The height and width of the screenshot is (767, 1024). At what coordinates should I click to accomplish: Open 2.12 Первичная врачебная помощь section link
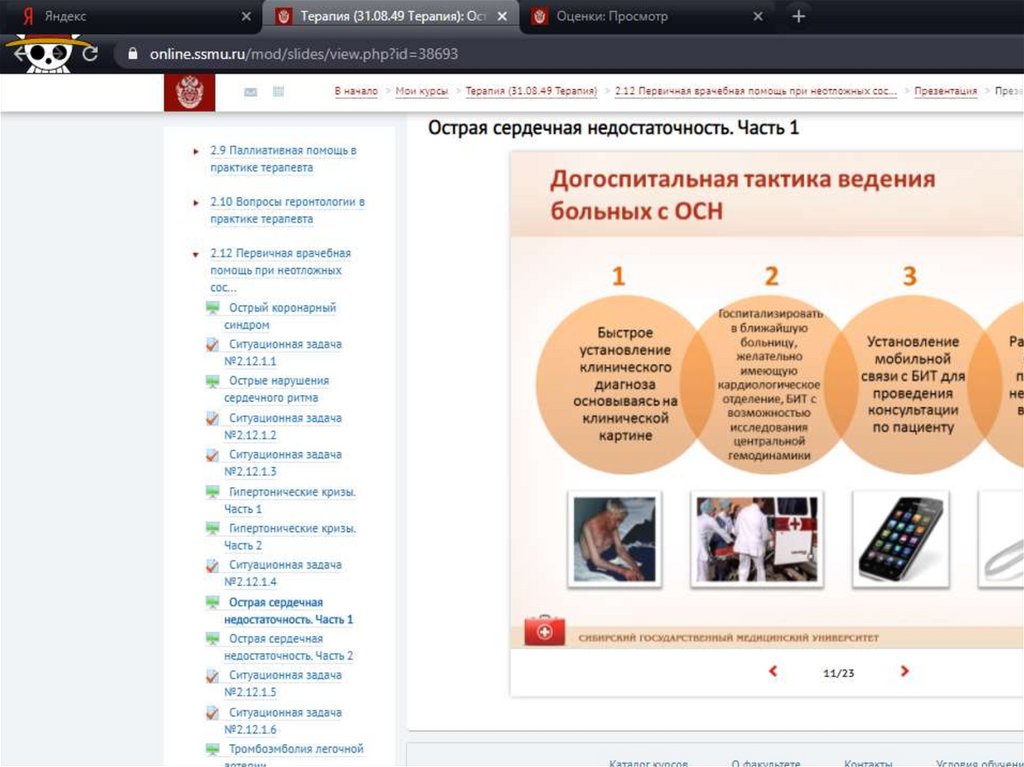280,270
